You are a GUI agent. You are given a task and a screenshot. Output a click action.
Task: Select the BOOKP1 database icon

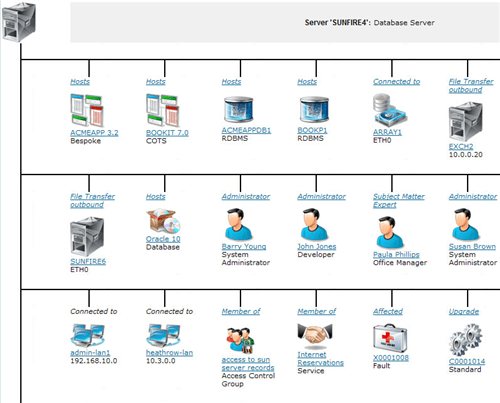pyautogui.click(x=314, y=109)
